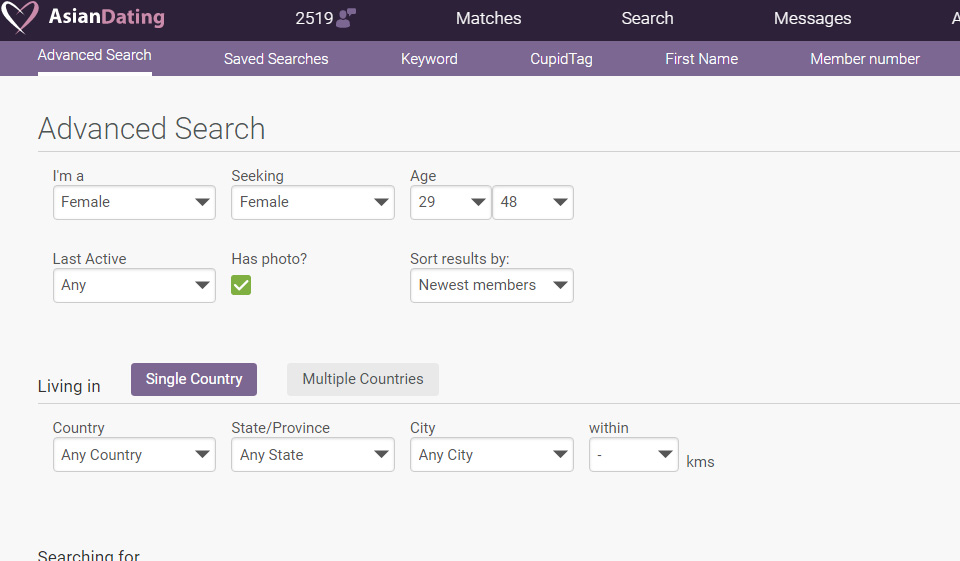The image size is (960, 561).
Task: Open the CupidTag search tab
Action: tap(561, 59)
